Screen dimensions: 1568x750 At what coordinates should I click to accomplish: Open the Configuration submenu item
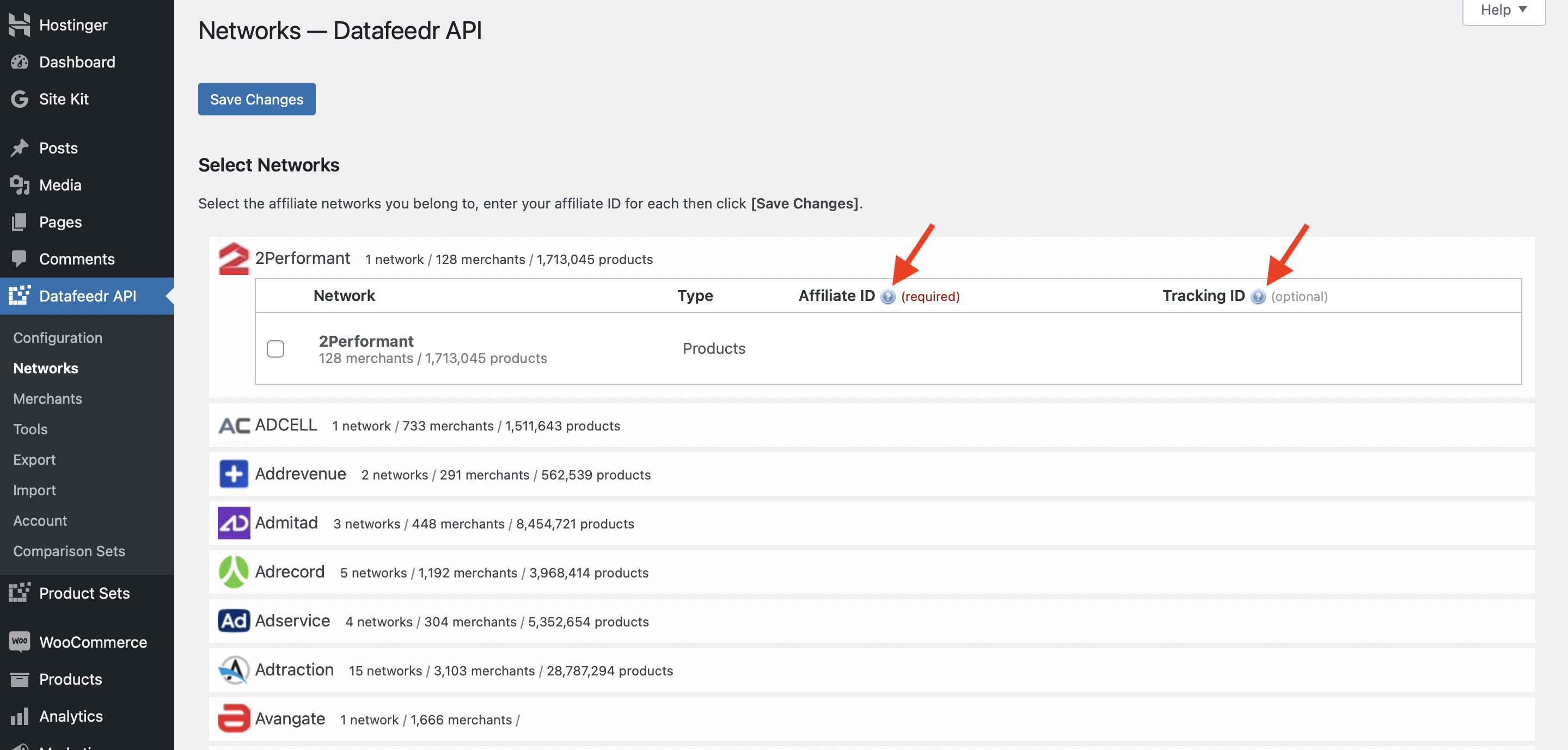pos(58,337)
